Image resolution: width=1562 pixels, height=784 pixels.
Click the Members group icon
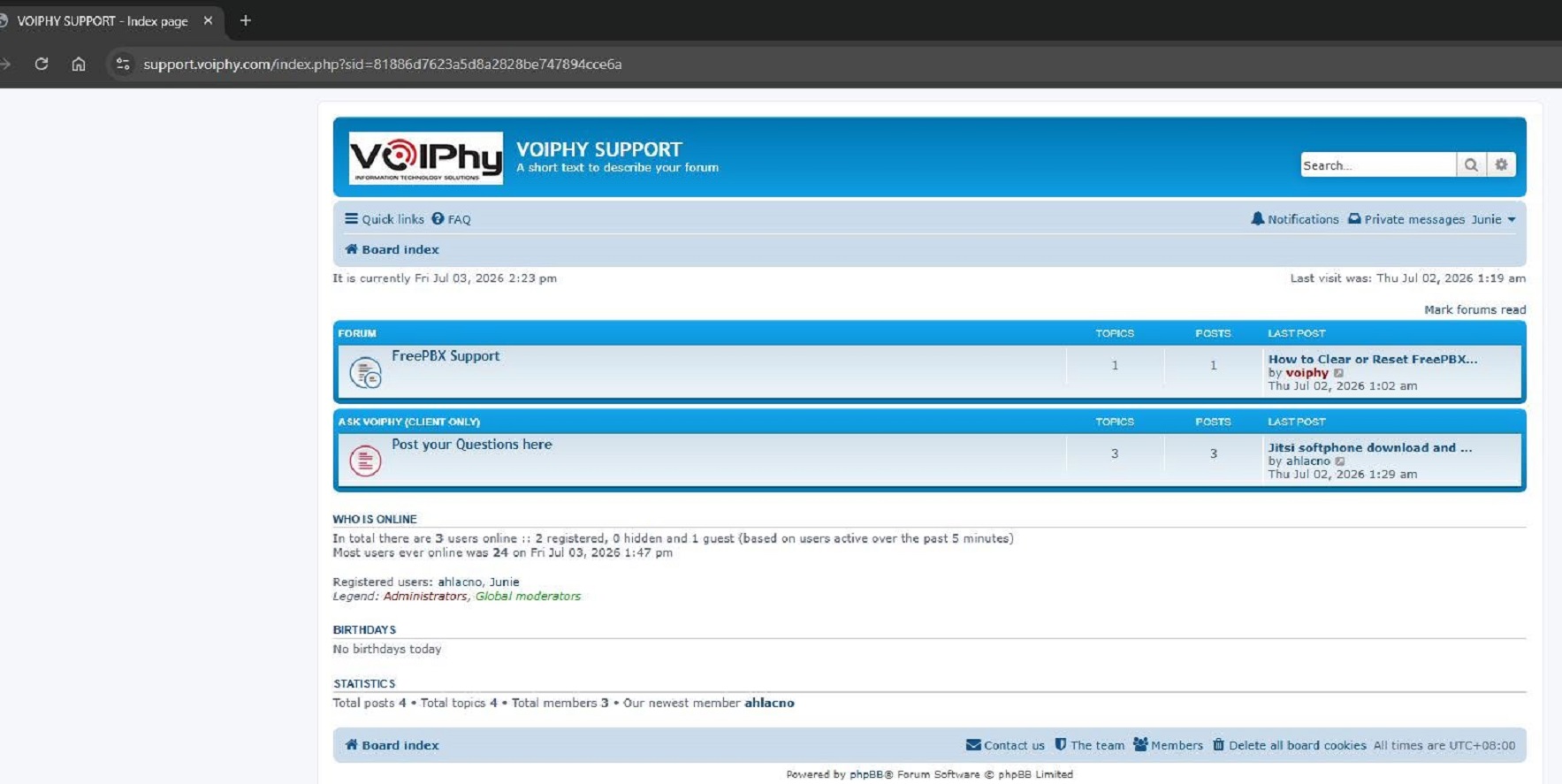point(1140,745)
